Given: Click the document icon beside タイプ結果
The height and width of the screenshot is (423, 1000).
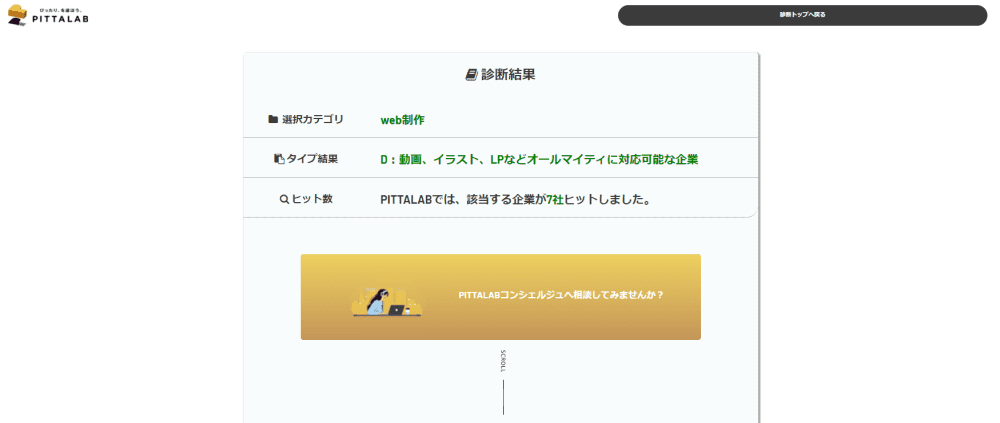Looking at the screenshot, I should [x=279, y=159].
